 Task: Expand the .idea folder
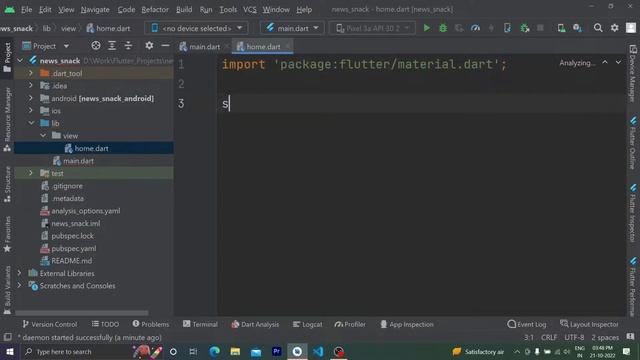[31, 86]
